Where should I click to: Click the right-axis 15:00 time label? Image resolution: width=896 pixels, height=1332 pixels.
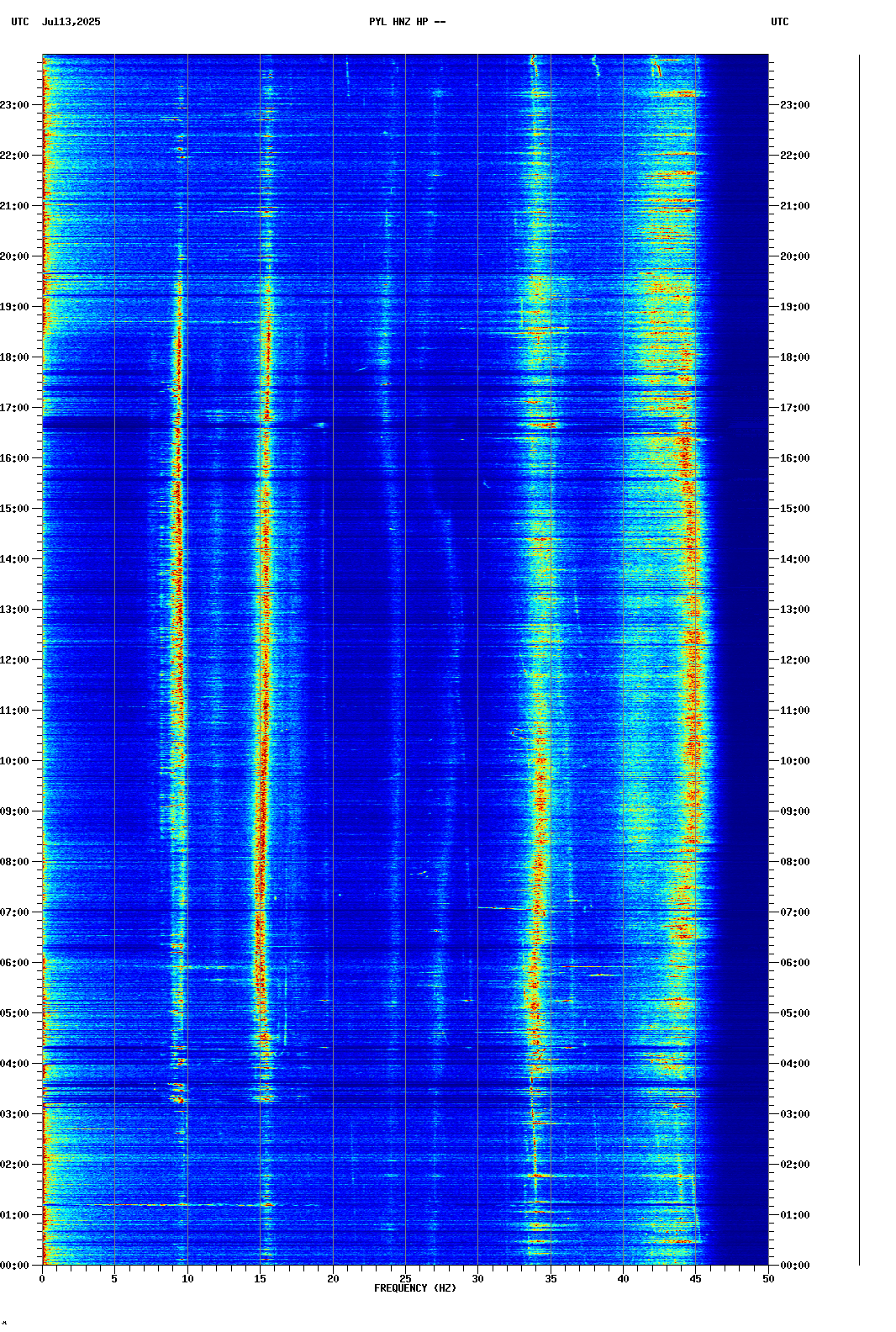click(x=795, y=509)
